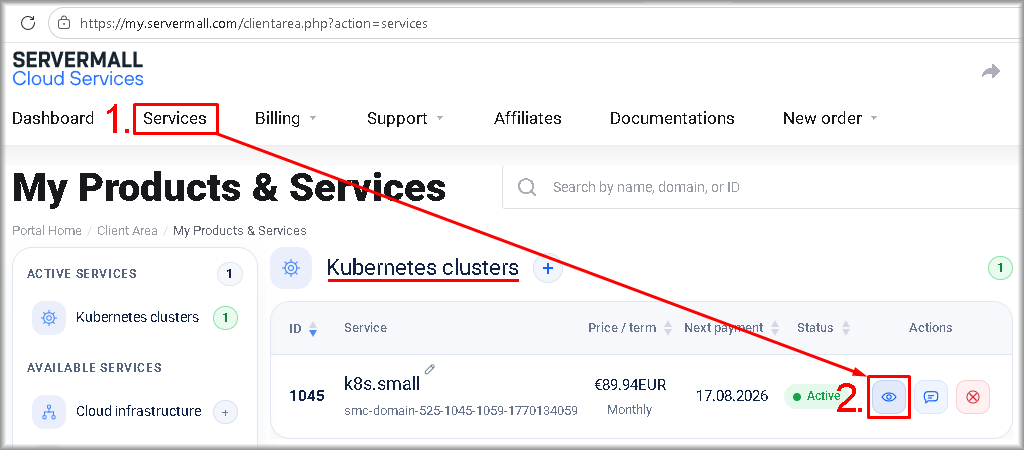Select Kubernetes clusters in the sidebar
Image resolution: width=1024 pixels, height=450 pixels.
click(137, 317)
